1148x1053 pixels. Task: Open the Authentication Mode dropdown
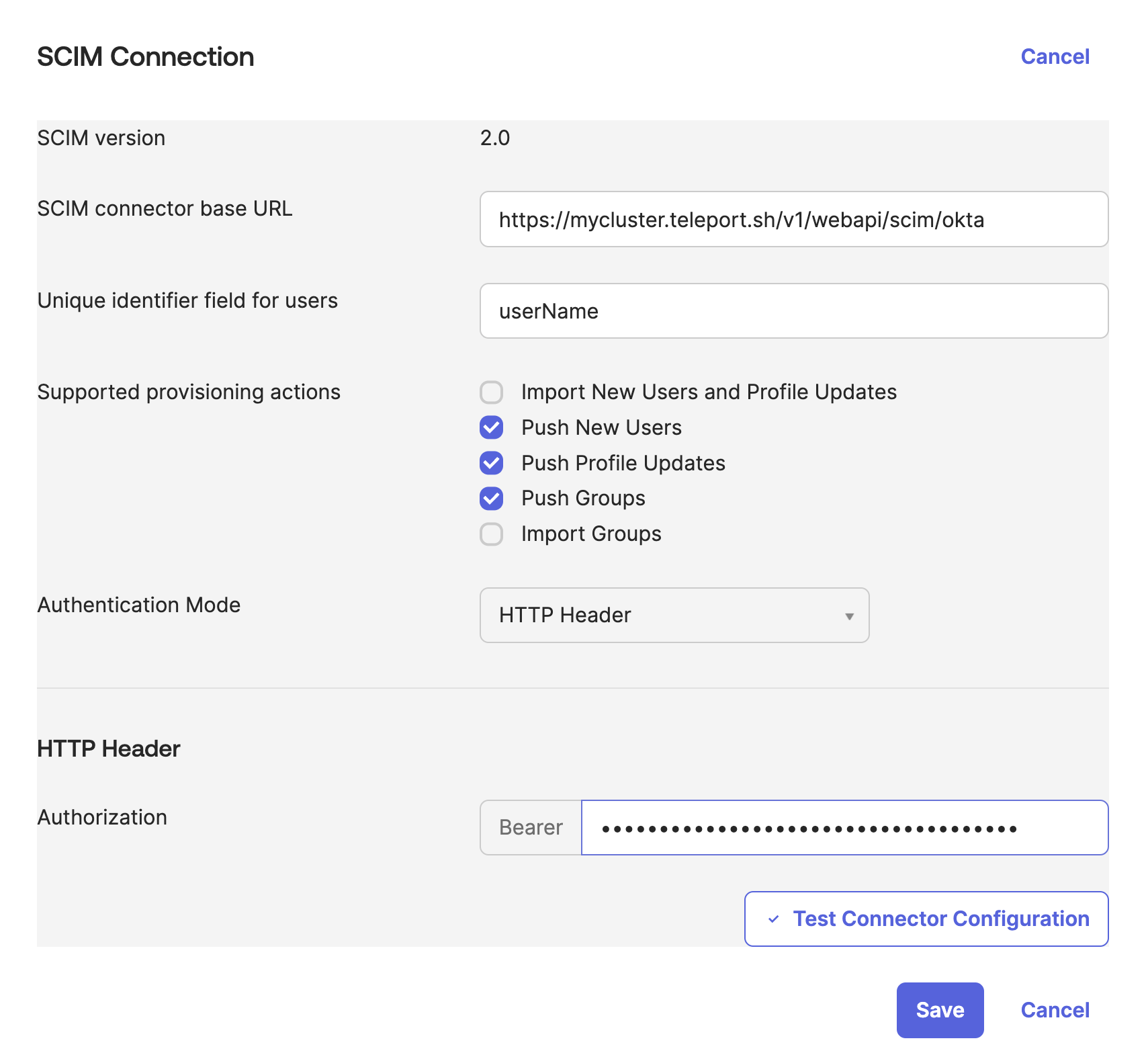674,615
